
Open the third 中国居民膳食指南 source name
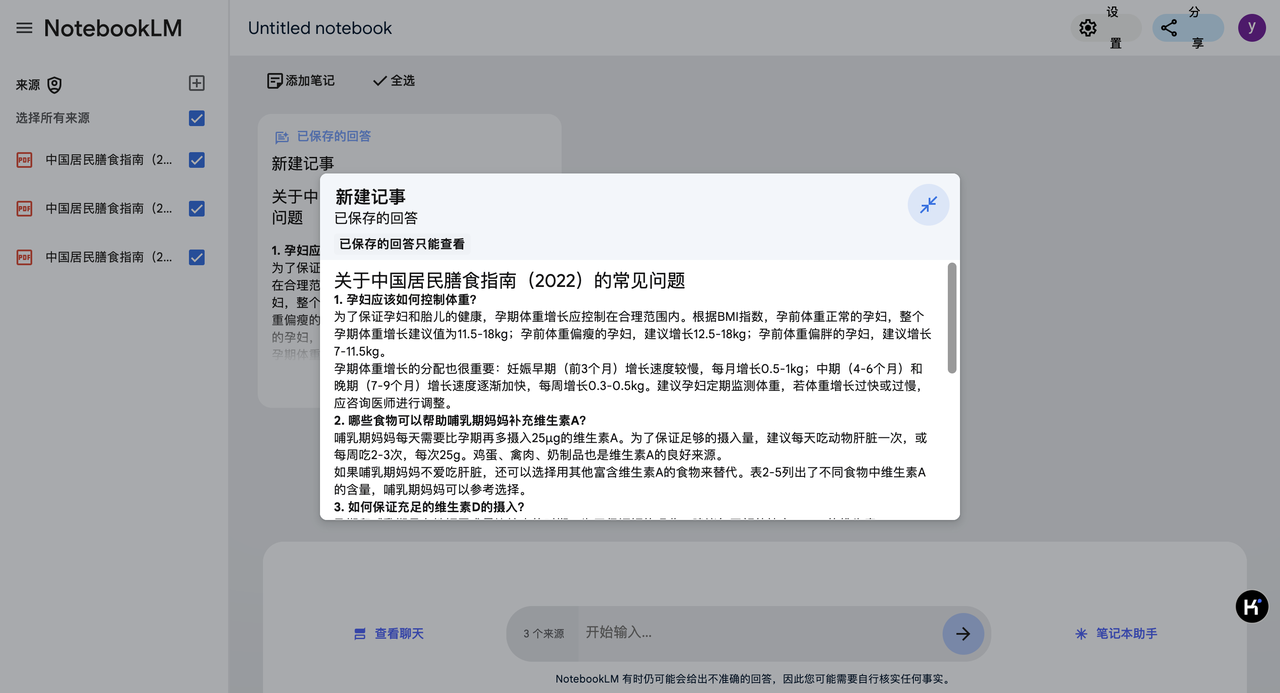tap(109, 257)
